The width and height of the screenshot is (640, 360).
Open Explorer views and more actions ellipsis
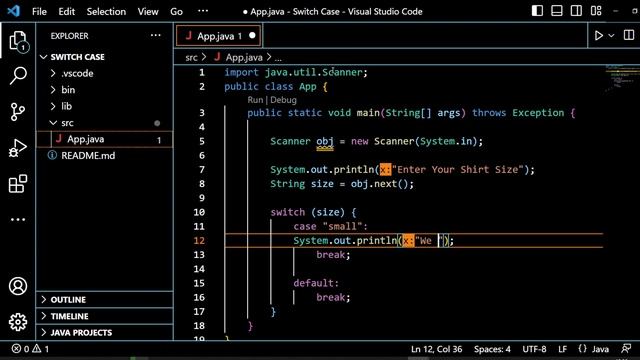(x=156, y=36)
